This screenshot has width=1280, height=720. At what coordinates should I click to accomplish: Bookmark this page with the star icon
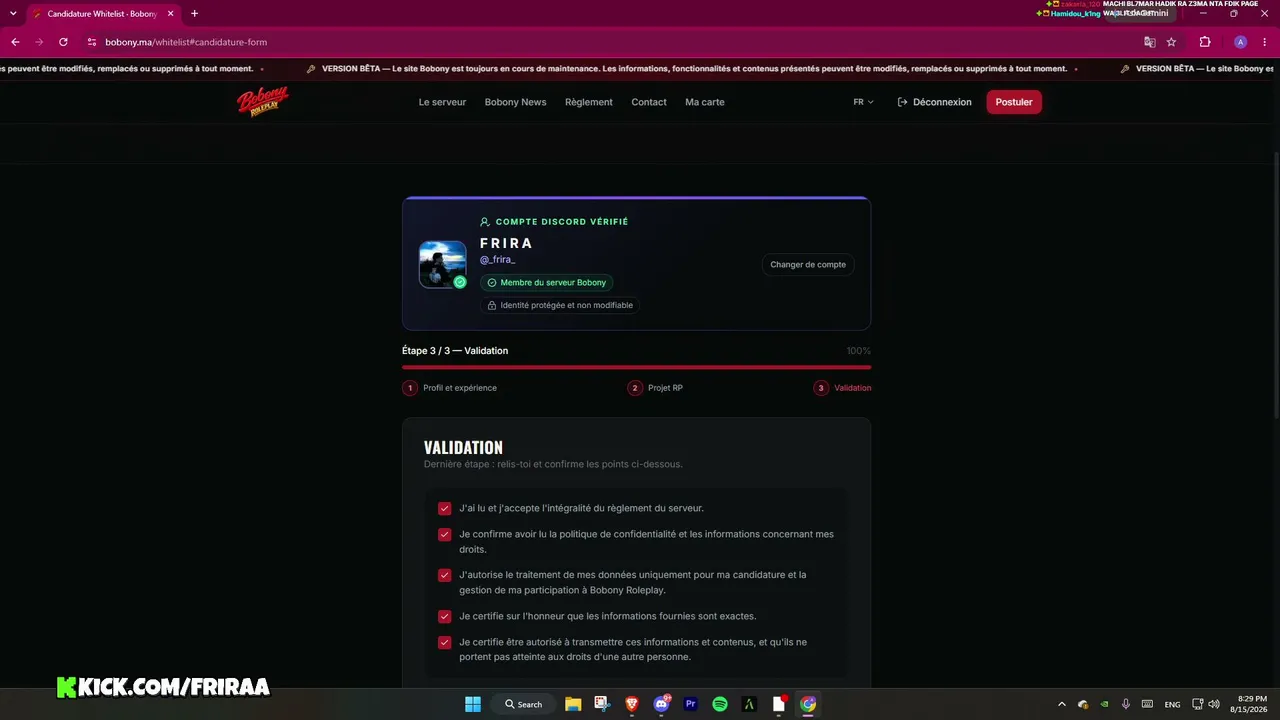[x=1171, y=42]
